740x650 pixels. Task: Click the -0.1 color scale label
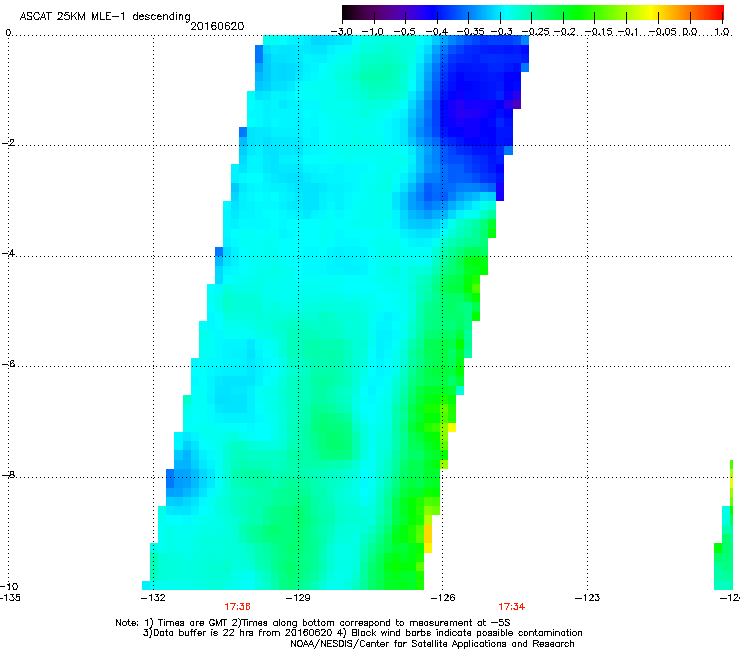click(x=628, y=32)
